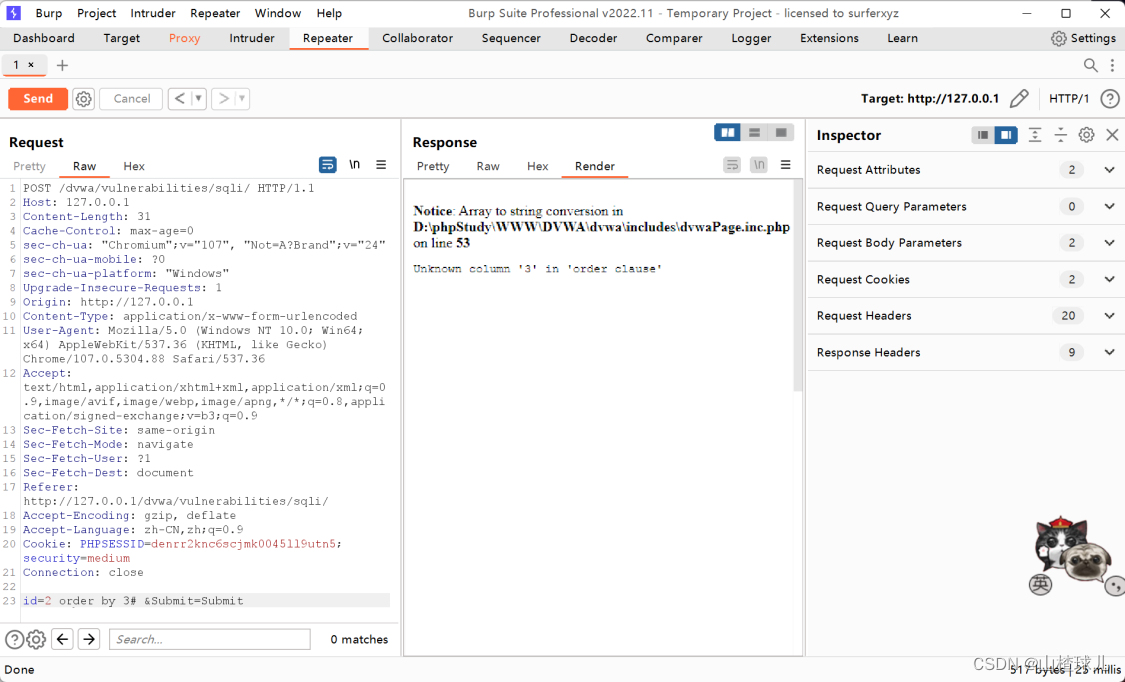
Task: Jump to previous search match arrow
Action: [x=62, y=639]
